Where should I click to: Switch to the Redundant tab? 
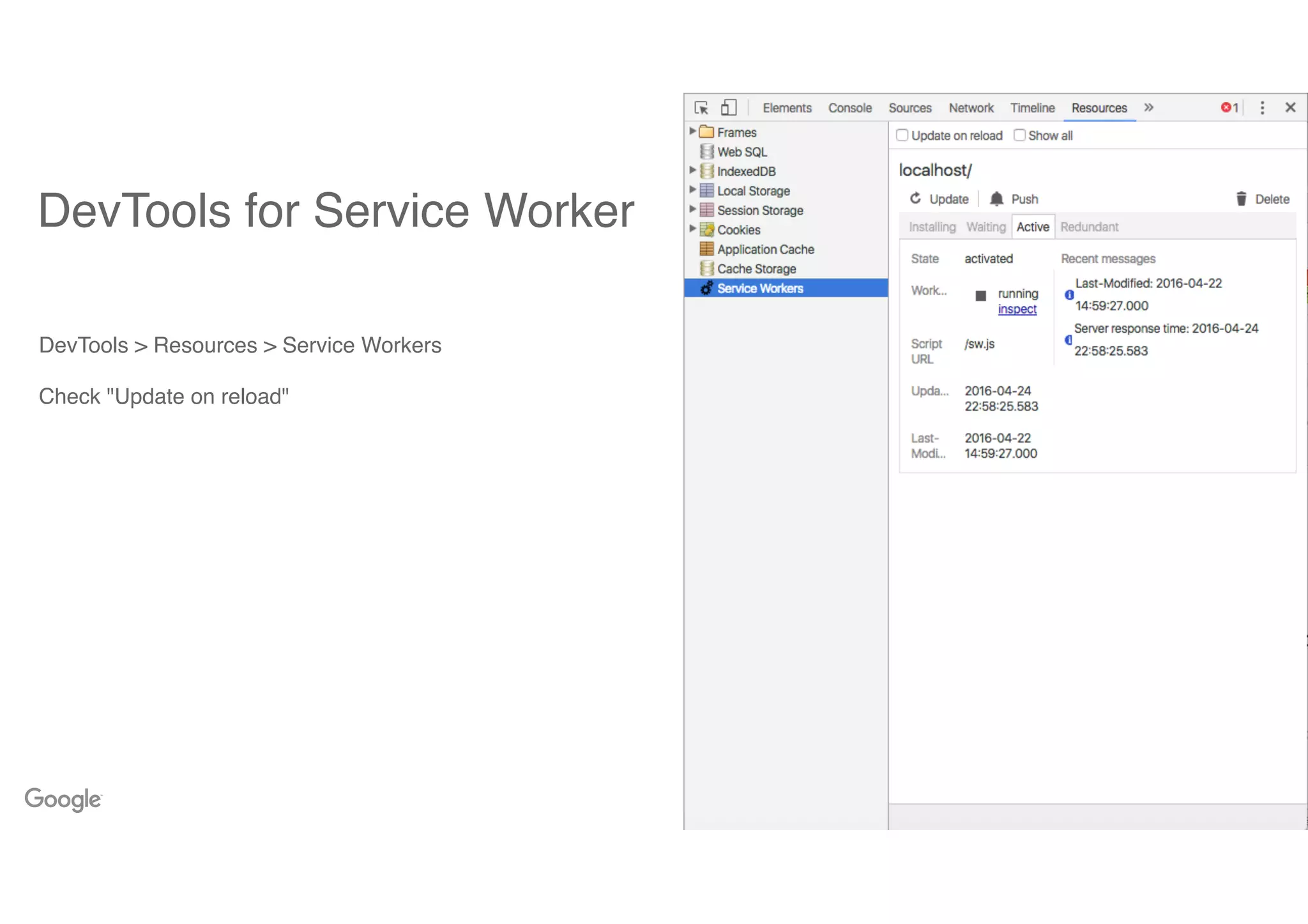pos(1089,227)
